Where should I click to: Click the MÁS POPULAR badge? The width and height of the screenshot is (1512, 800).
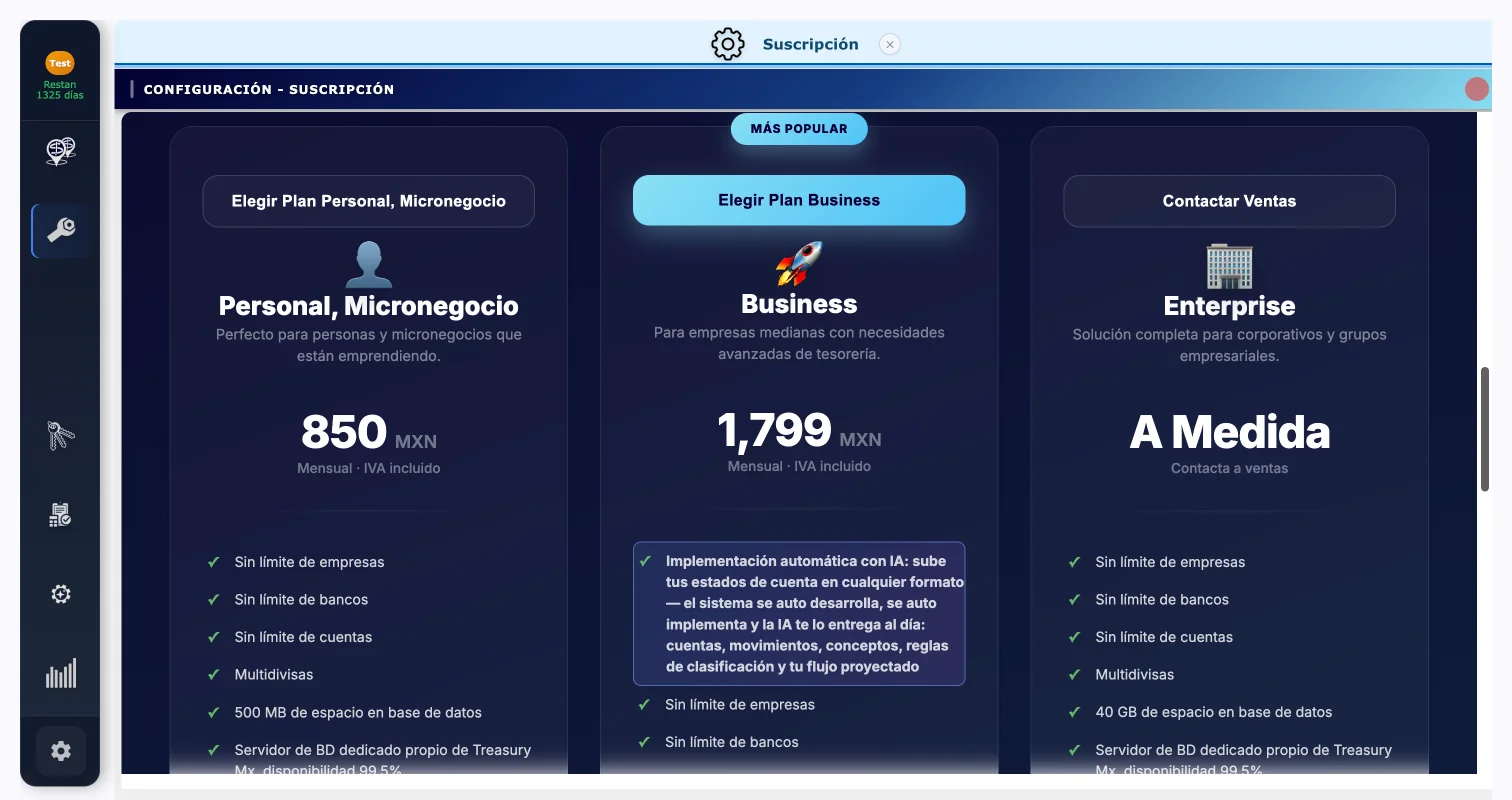coord(799,129)
